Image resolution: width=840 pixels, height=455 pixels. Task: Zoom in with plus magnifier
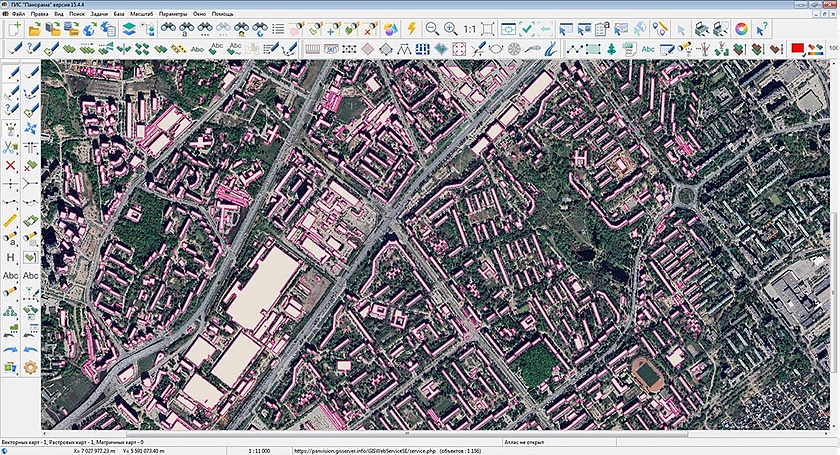pyautogui.click(x=451, y=29)
